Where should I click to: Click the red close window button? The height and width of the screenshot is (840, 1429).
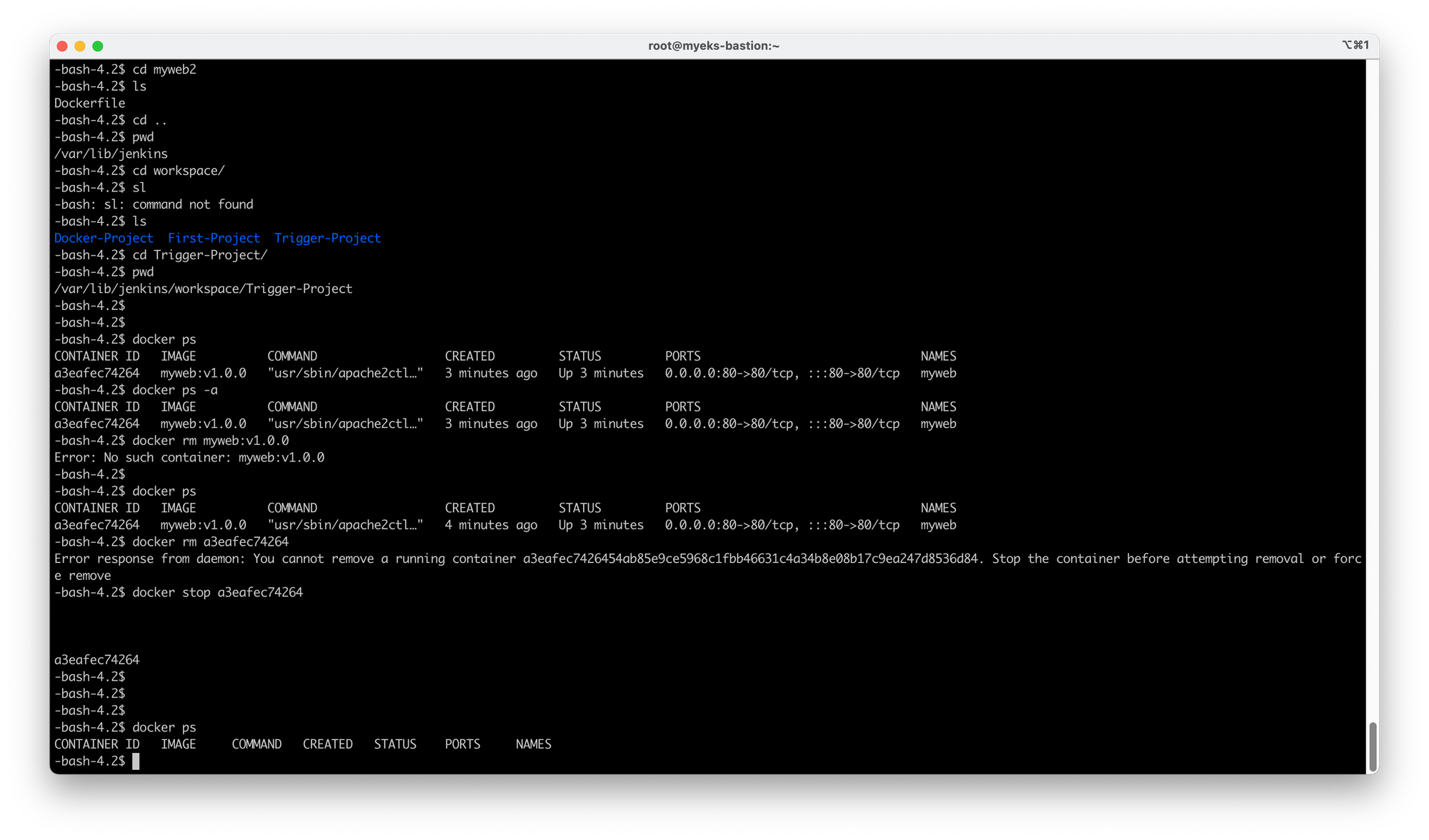(x=62, y=46)
